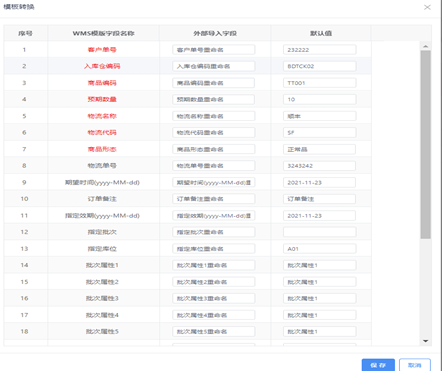Edit the 订单备注 default value field
This screenshot has height=371, width=442.
tap(320, 199)
